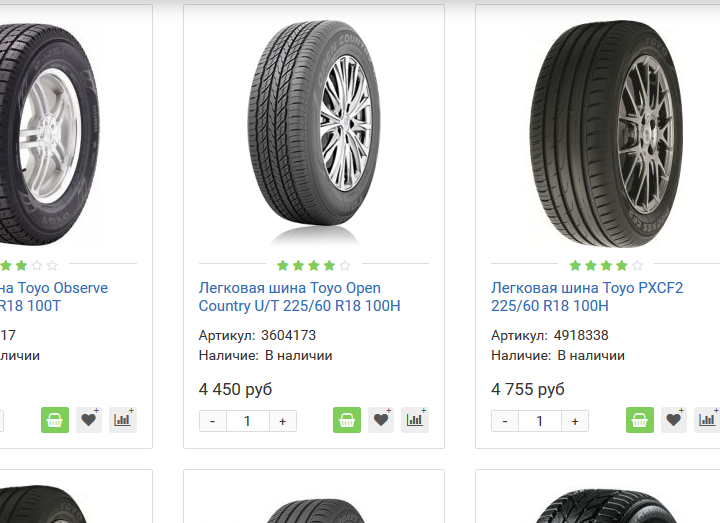Add Toyo Observe tire to cart
The height and width of the screenshot is (523, 720).
(55, 420)
